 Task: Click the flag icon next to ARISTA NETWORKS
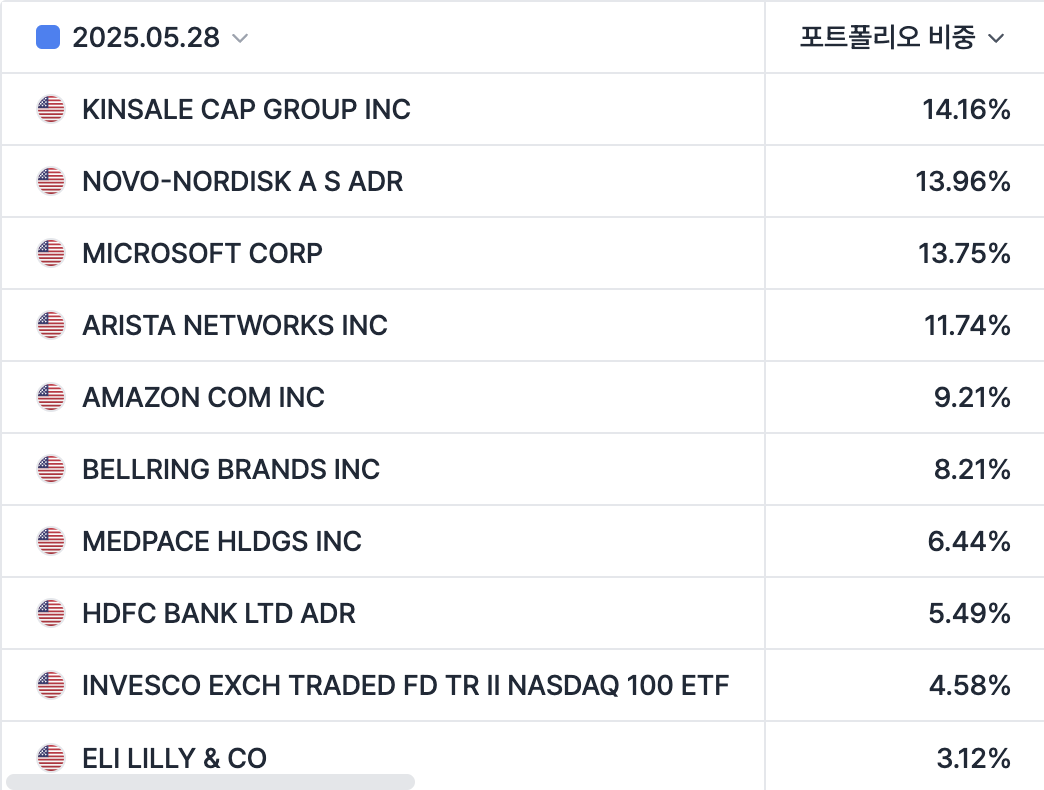[51, 325]
